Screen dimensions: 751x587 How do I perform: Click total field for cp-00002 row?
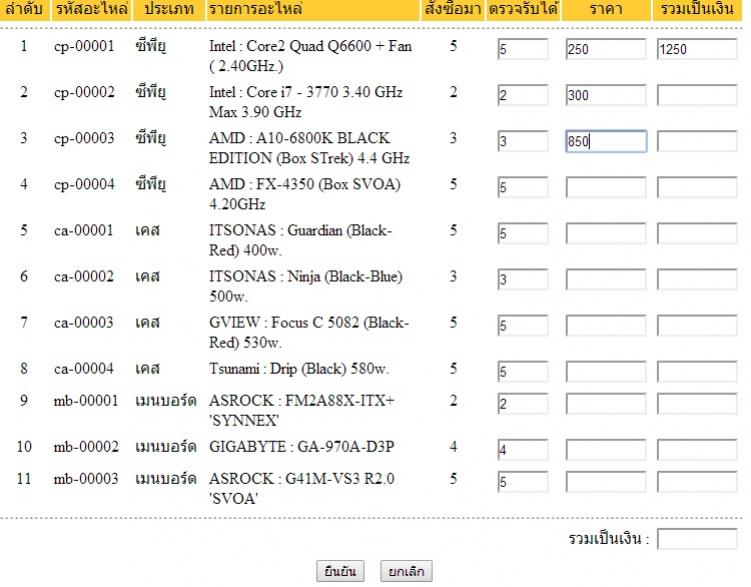coord(697,95)
